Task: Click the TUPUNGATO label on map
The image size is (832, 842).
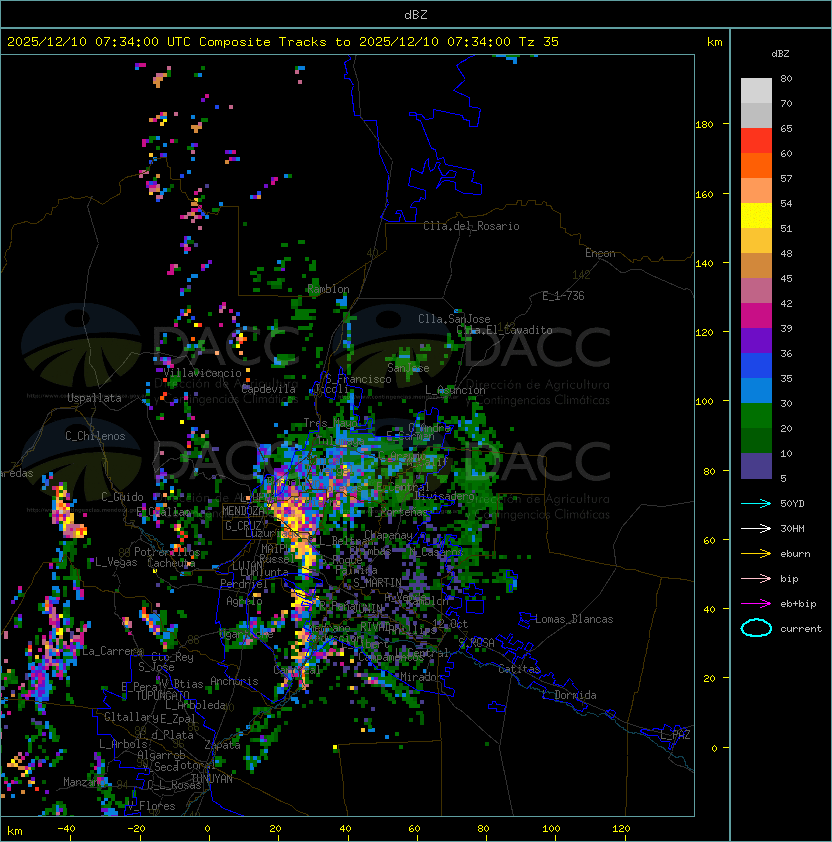Action: [x=162, y=696]
